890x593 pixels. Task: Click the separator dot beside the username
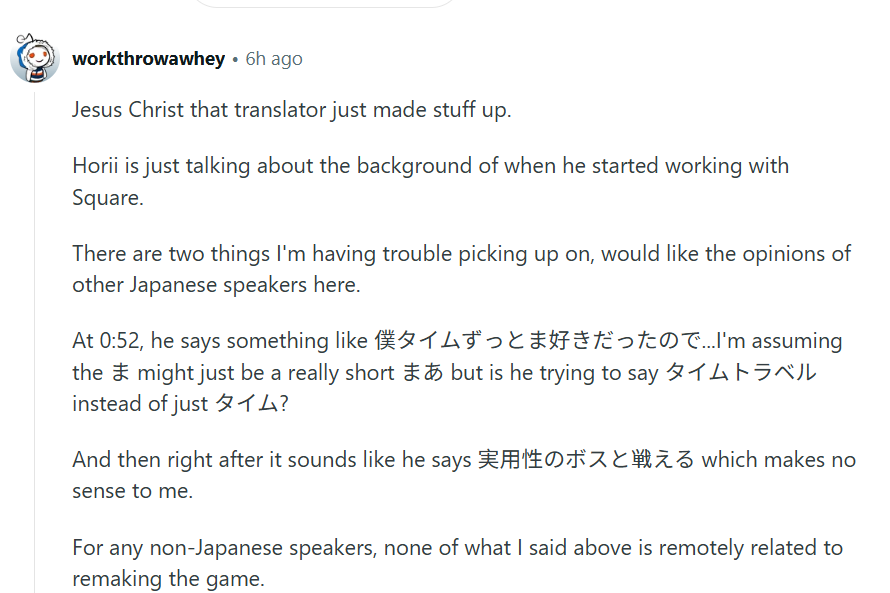point(235,60)
